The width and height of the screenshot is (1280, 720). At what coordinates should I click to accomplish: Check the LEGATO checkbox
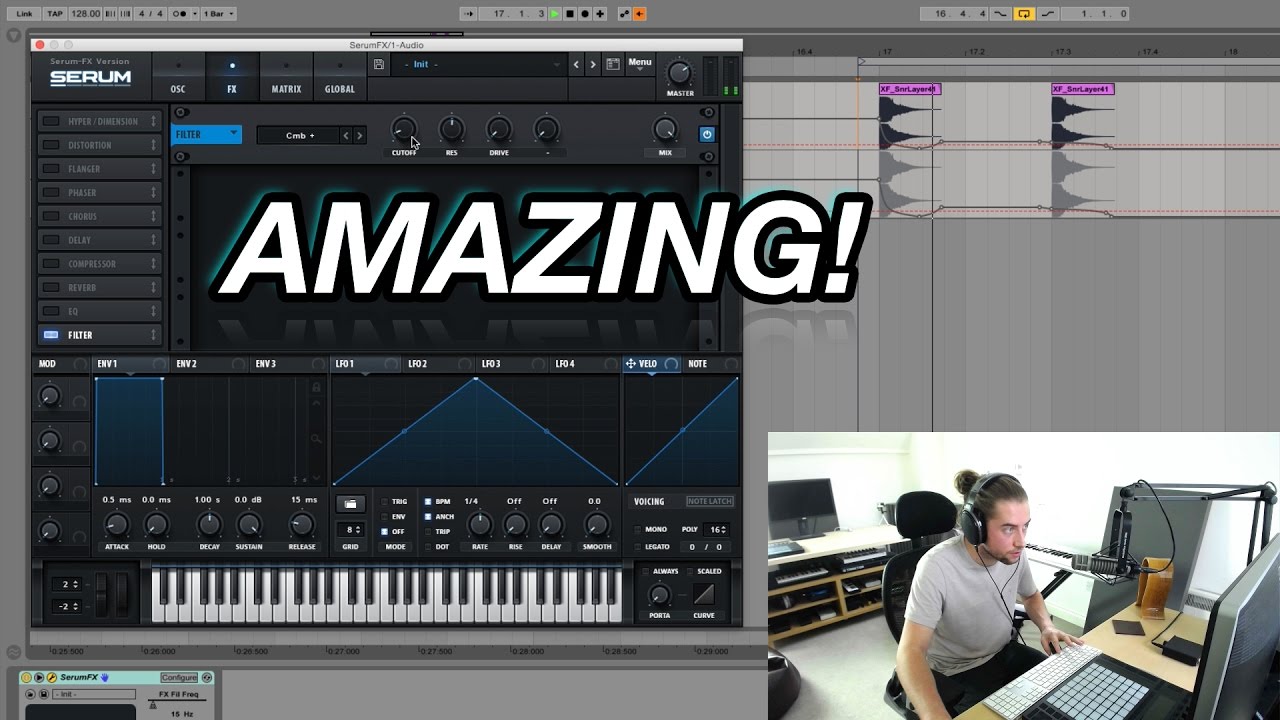tap(638, 547)
